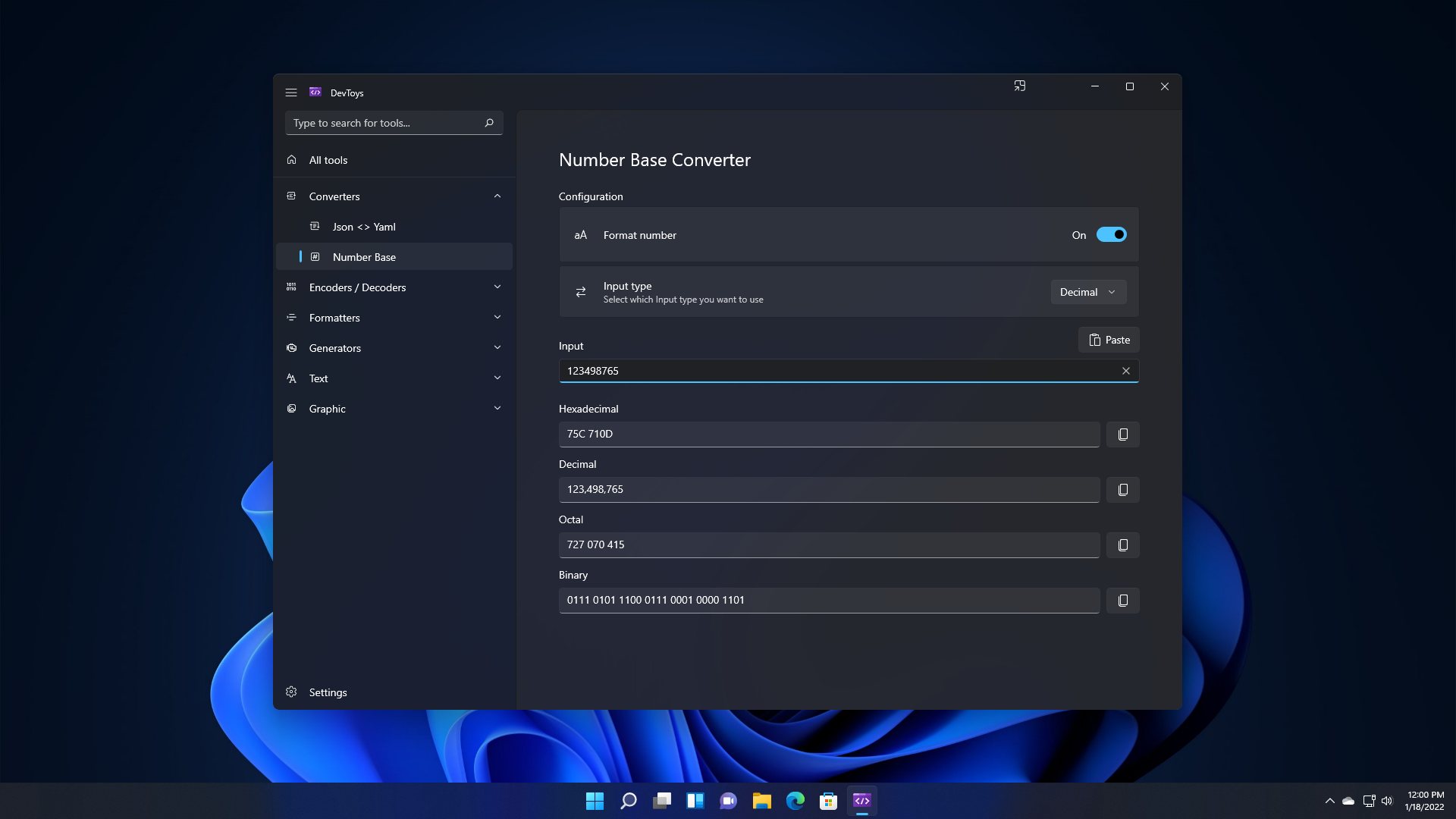Turn off the Format number toggle
Screen dimensions: 1456x819
pyautogui.click(x=1111, y=235)
